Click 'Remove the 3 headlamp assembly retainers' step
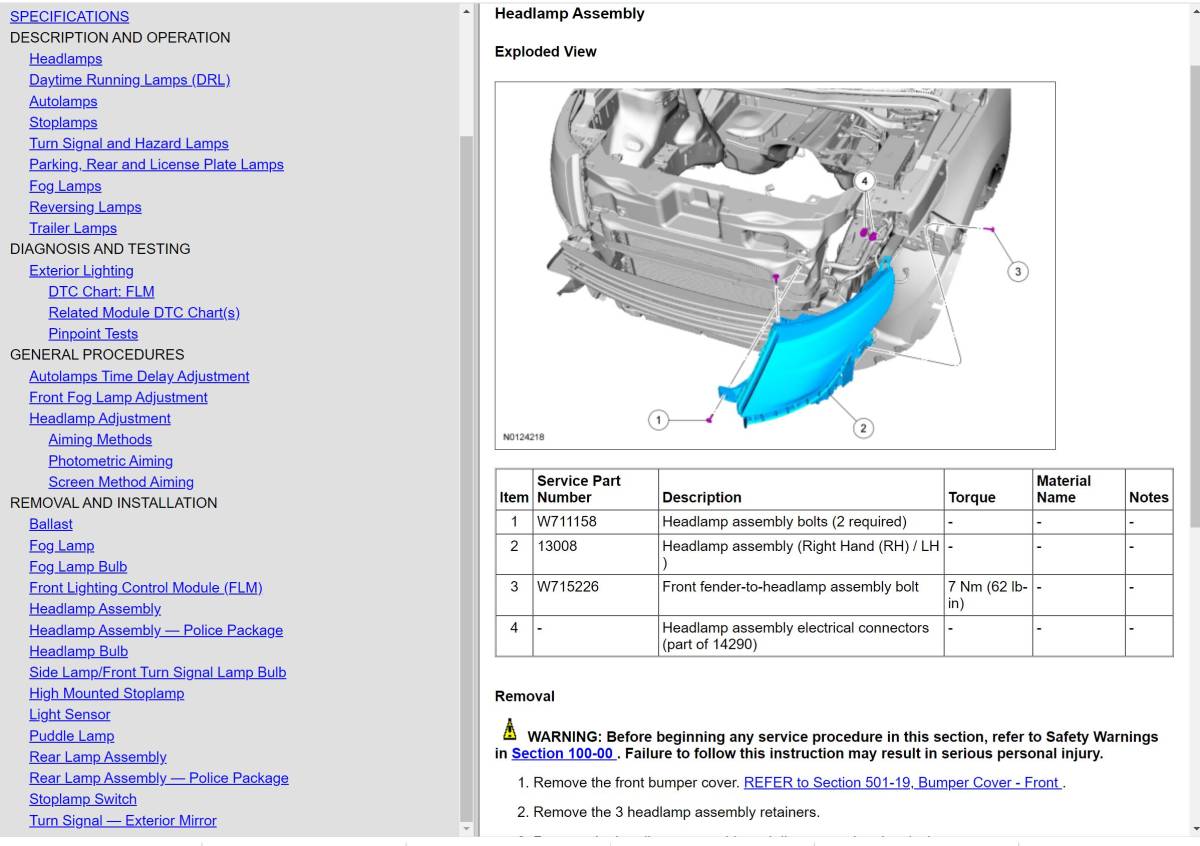This screenshot has height=846, width=1200. (676, 812)
